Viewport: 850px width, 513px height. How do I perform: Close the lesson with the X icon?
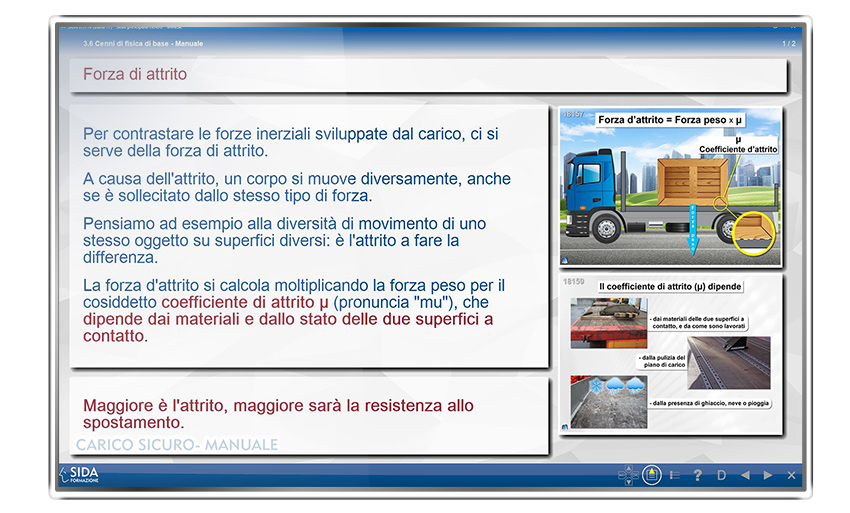point(791,475)
